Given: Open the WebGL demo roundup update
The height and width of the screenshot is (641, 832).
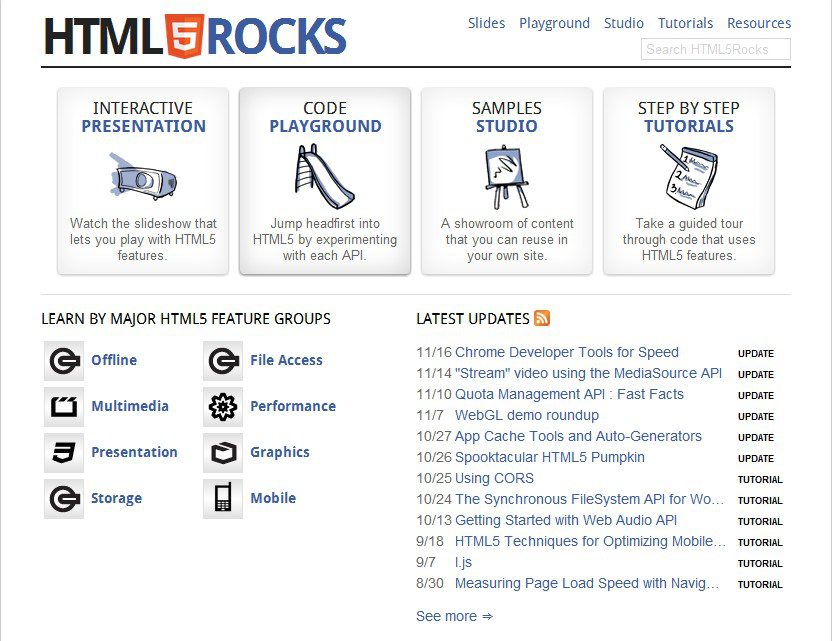Looking at the screenshot, I should click(x=527, y=415).
